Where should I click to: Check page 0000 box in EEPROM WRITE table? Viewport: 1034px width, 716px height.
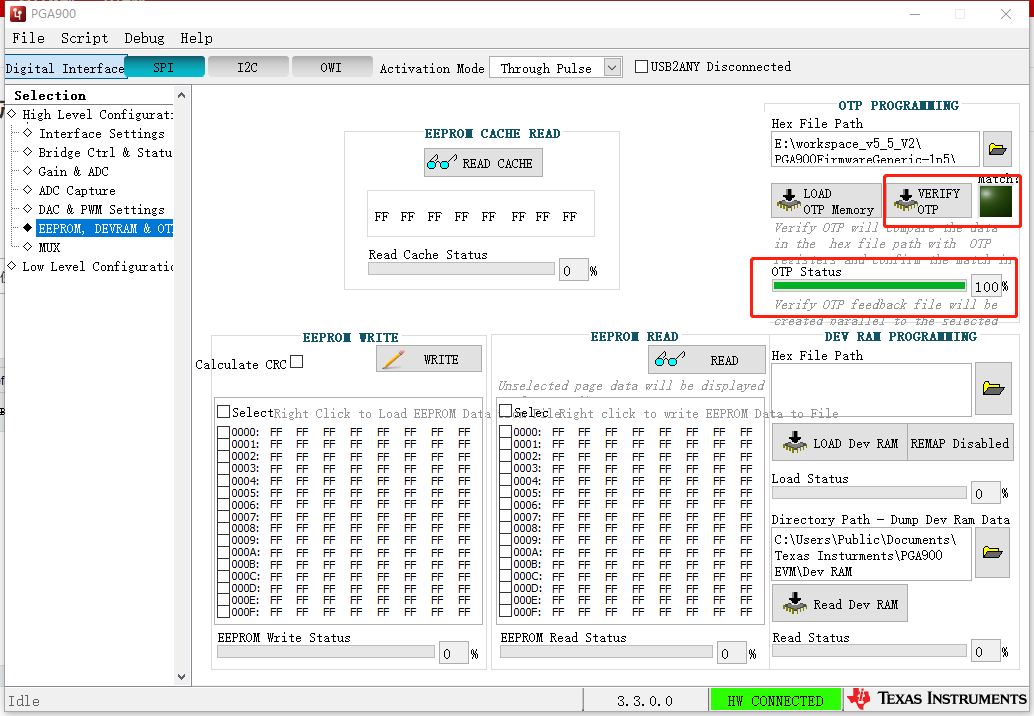click(x=224, y=433)
